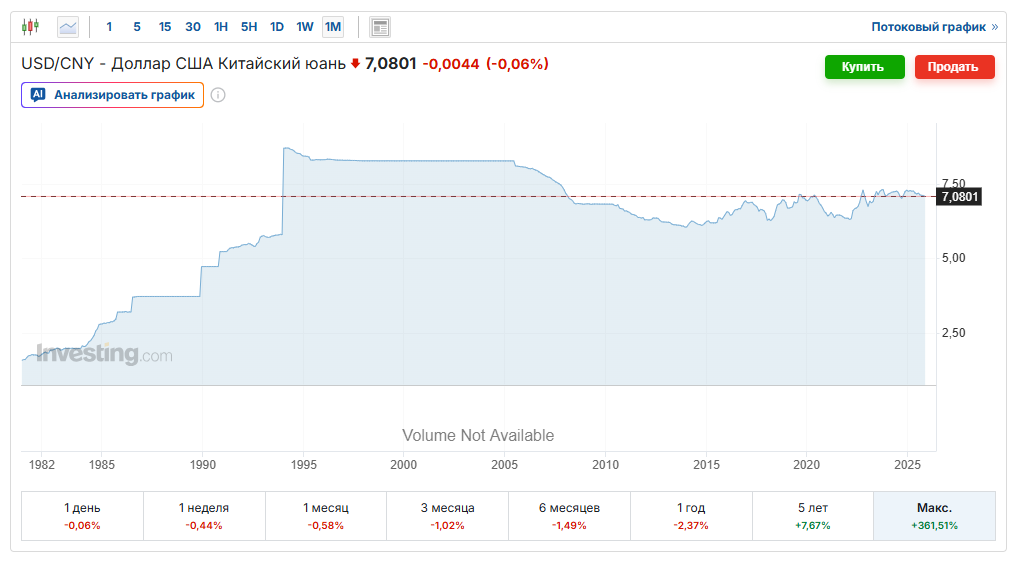Select the 30 minute interval

point(193,27)
